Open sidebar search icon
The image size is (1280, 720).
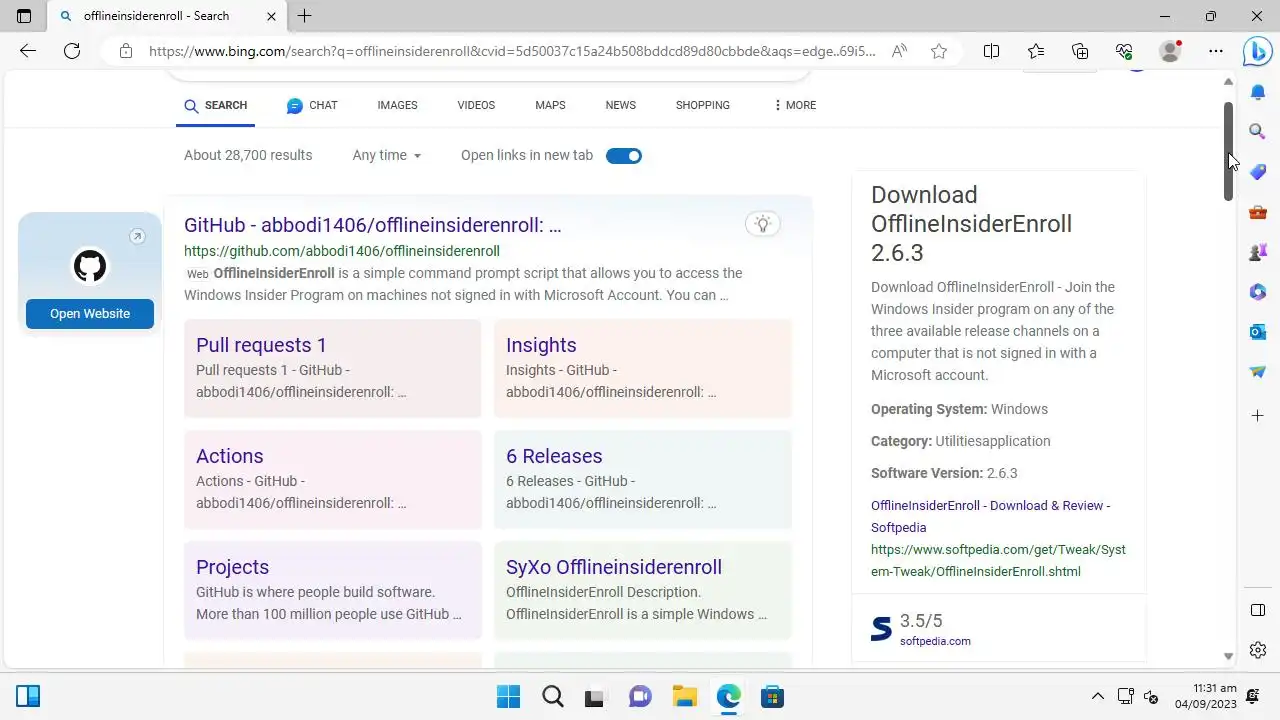pos(1258,131)
